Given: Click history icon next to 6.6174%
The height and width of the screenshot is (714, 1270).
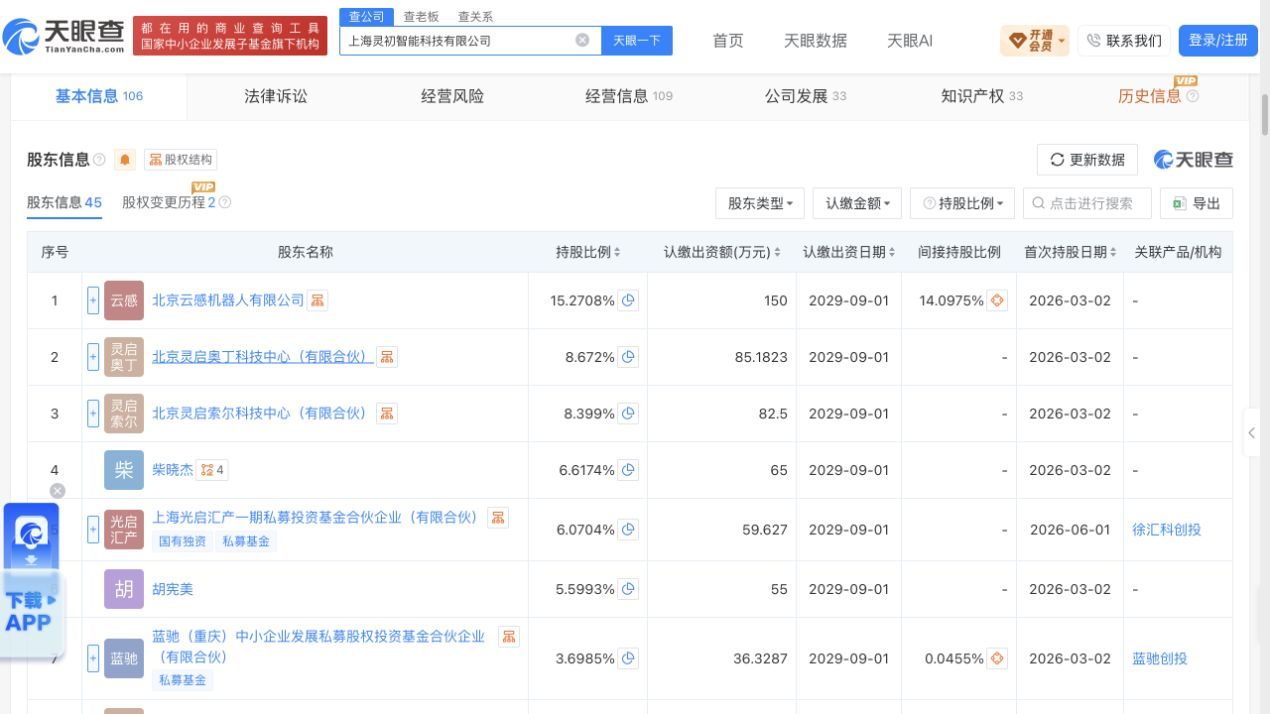Looking at the screenshot, I should tap(628, 470).
